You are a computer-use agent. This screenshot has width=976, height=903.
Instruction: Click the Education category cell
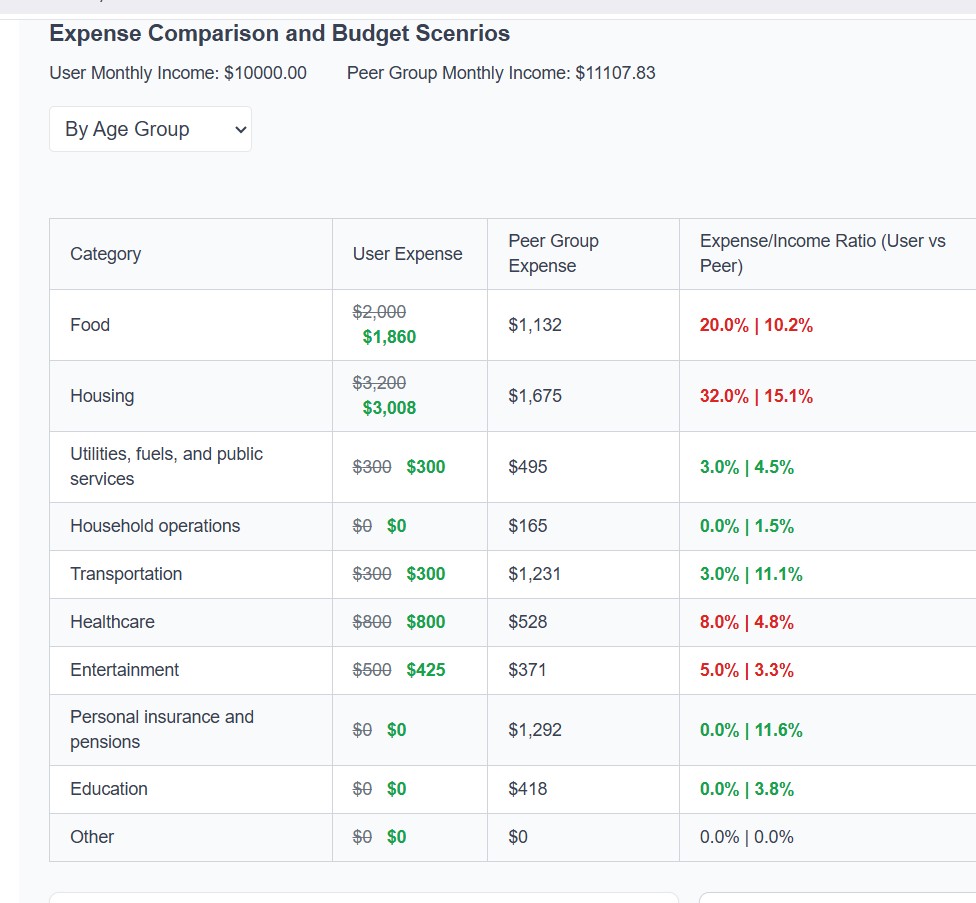click(x=108, y=789)
